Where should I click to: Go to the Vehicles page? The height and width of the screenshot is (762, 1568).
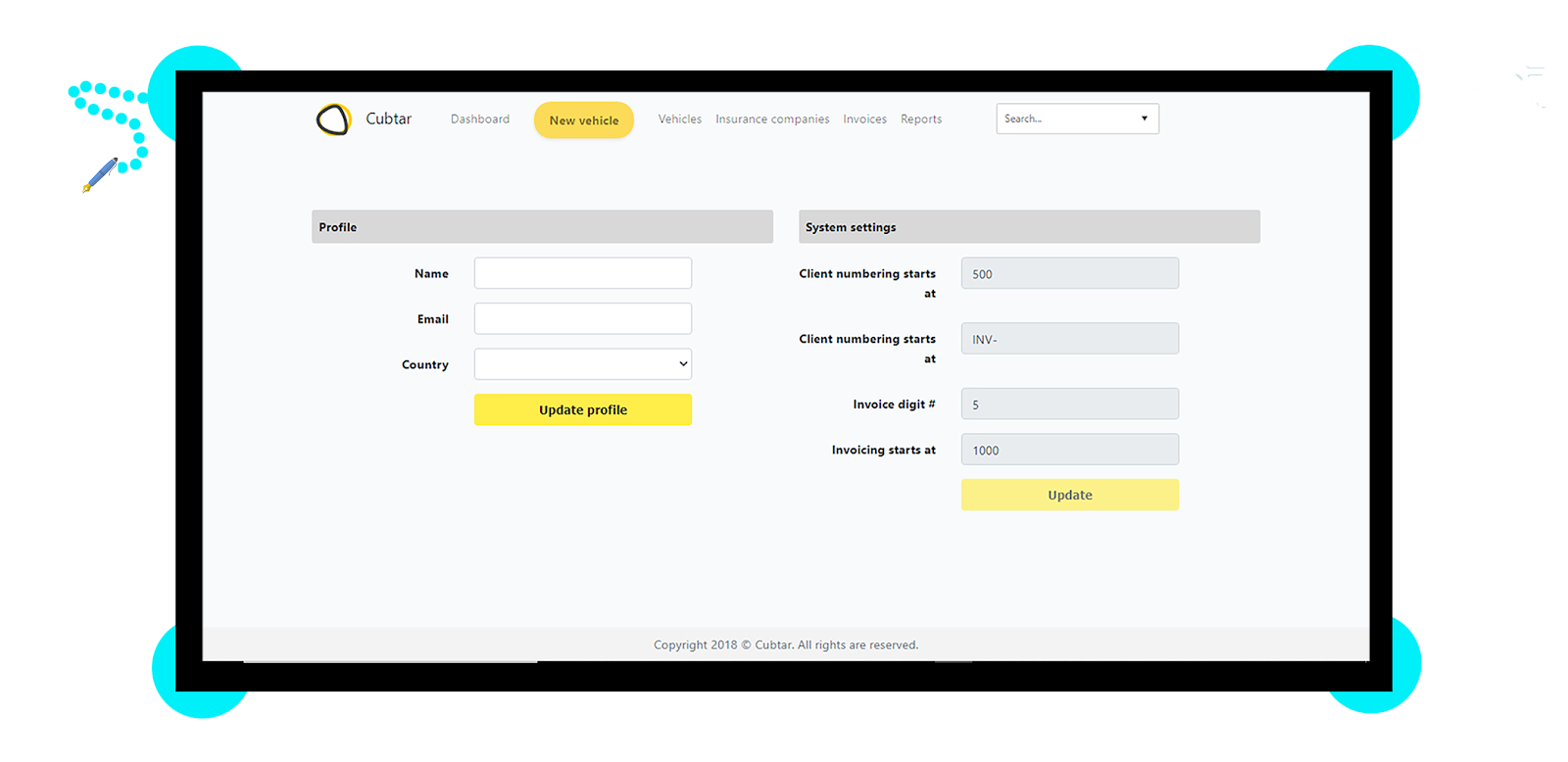pos(680,119)
